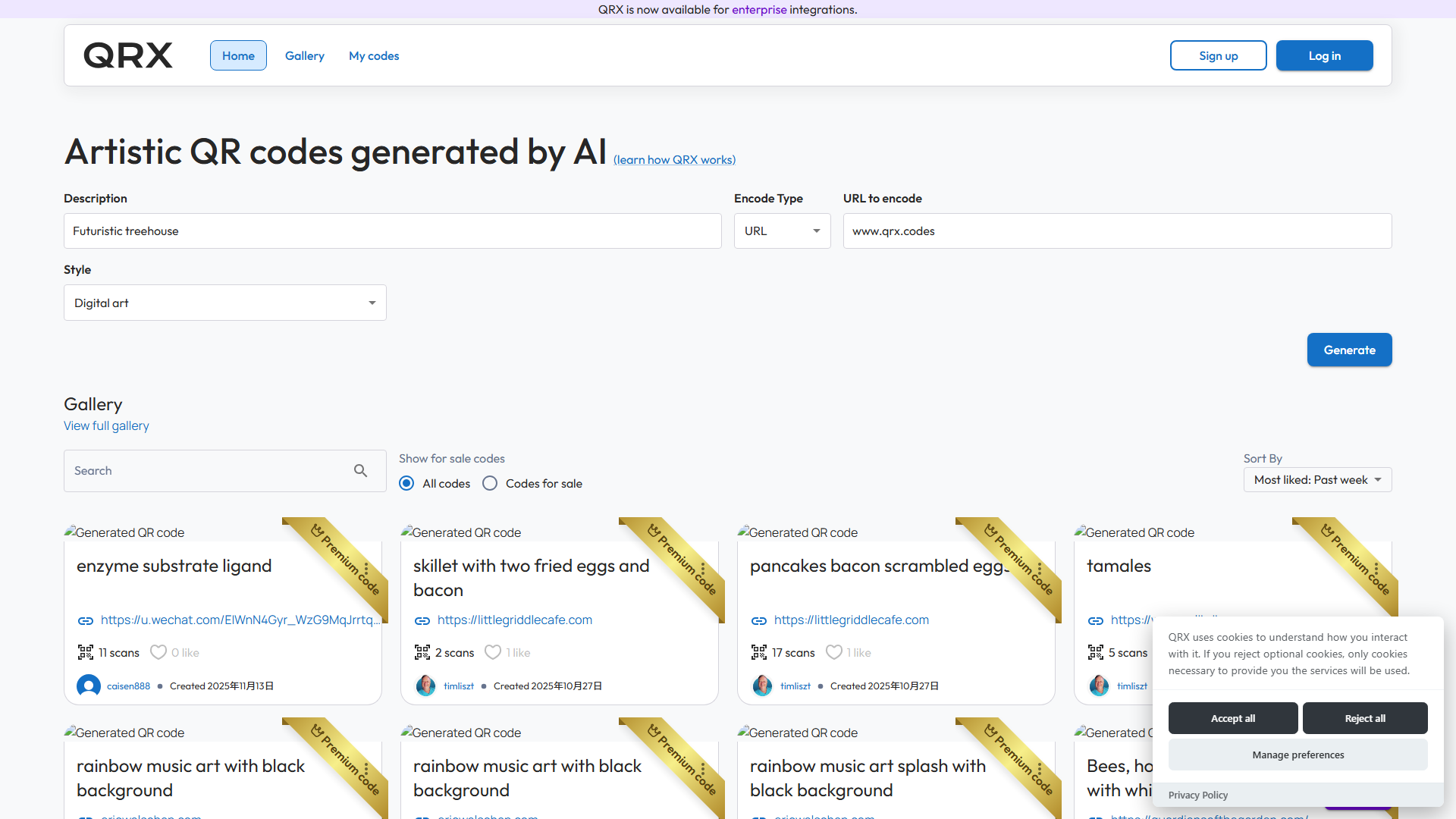Open the Encode Type URL dropdown
Screen dimensions: 1456x819
[x=782, y=231]
